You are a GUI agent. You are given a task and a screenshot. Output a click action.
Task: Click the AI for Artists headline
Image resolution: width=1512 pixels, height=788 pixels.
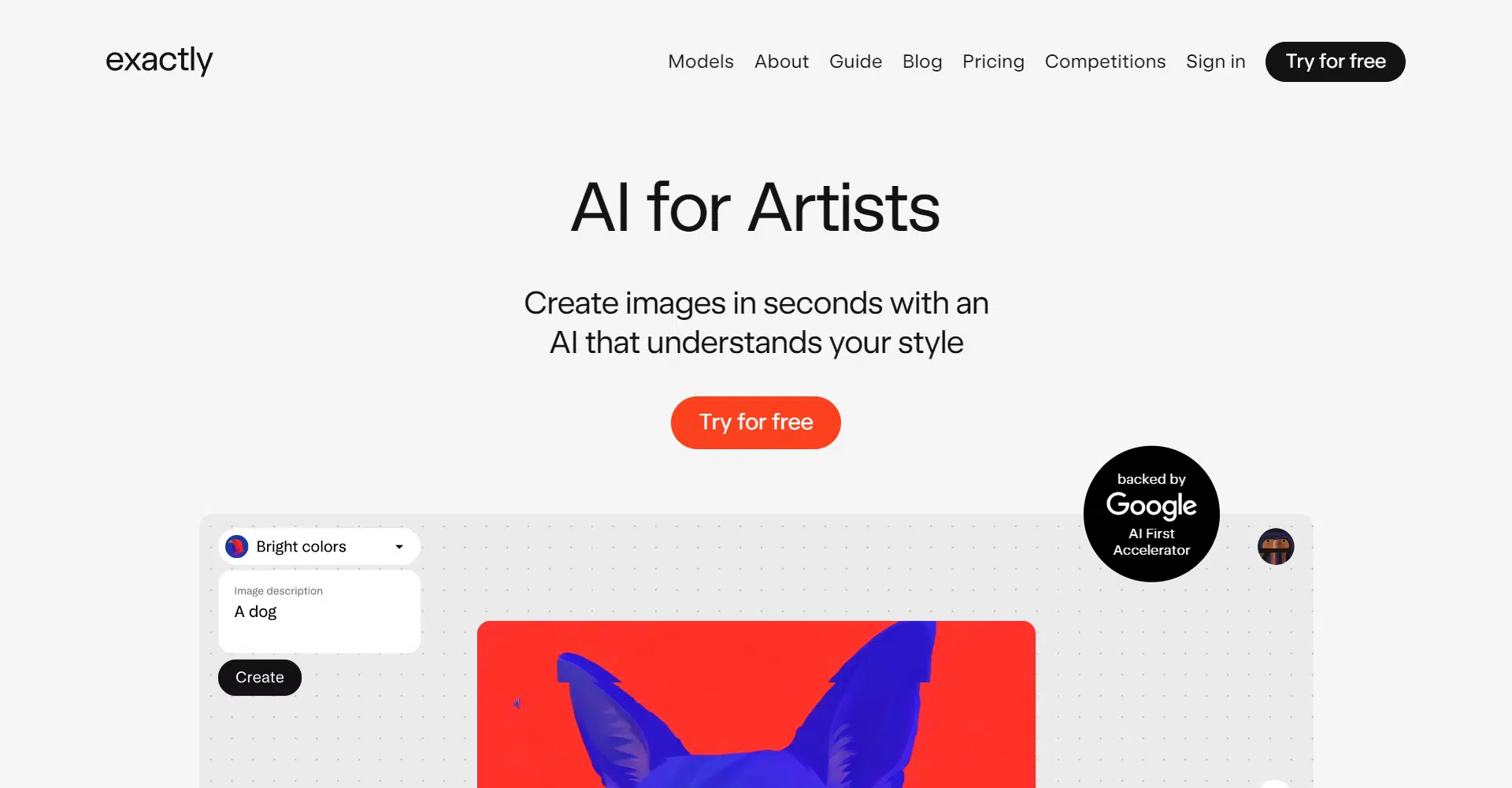click(756, 207)
